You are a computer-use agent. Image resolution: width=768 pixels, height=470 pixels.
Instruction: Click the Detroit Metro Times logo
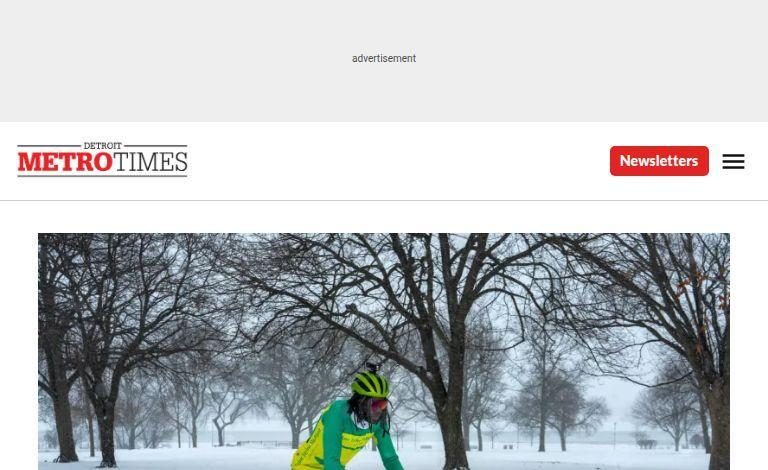pos(102,160)
